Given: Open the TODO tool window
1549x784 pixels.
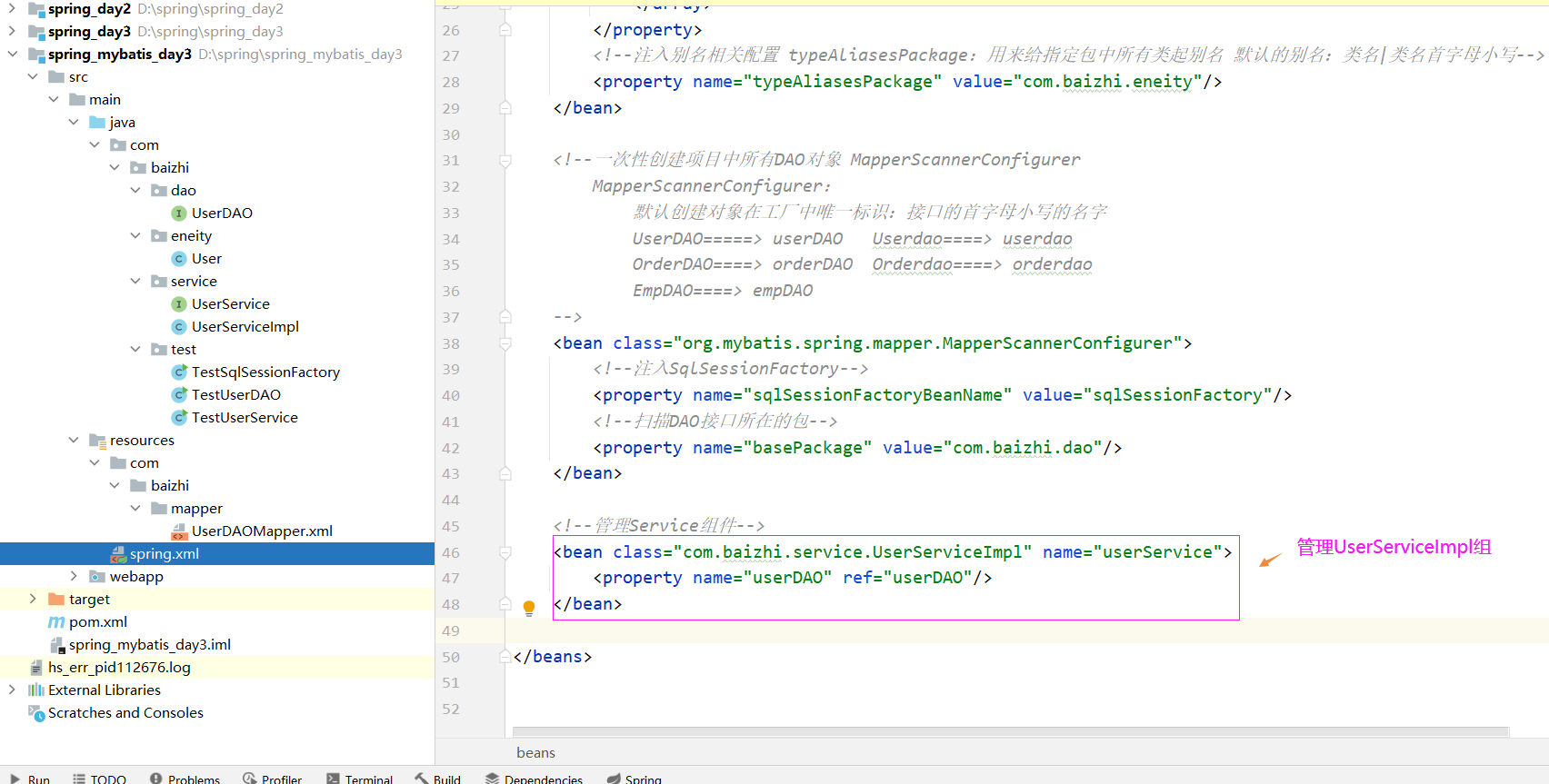Looking at the screenshot, I should [100, 779].
